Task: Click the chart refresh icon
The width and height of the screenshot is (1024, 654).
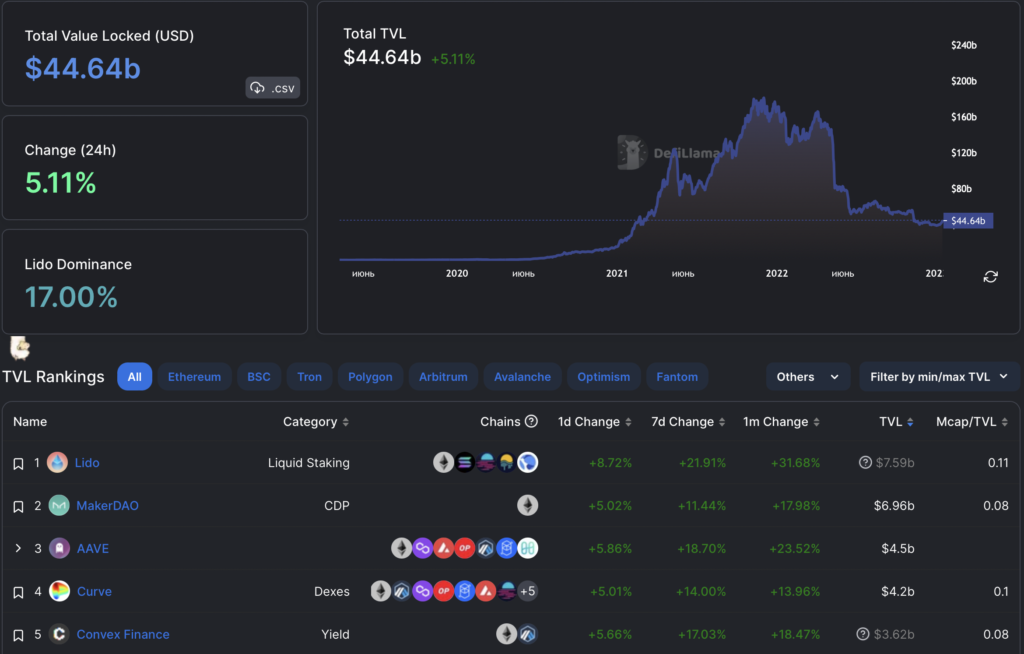Action: point(990,276)
